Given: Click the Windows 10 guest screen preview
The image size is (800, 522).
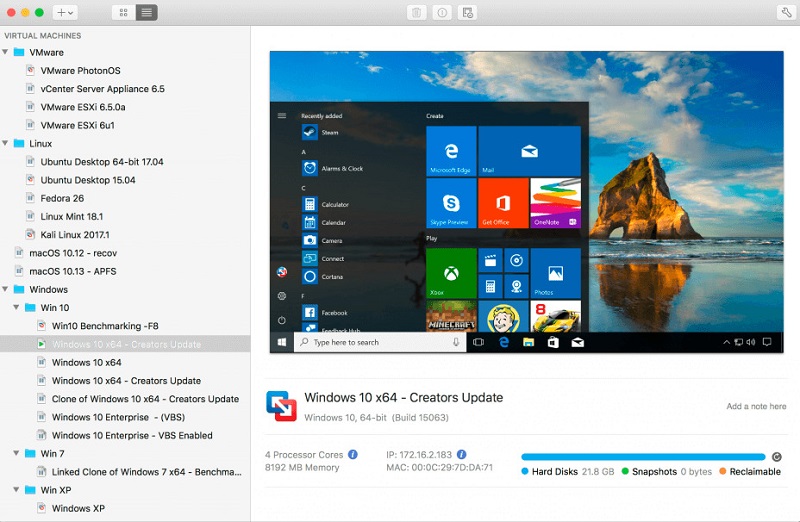Looking at the screenshot, I should click(527, 202).
